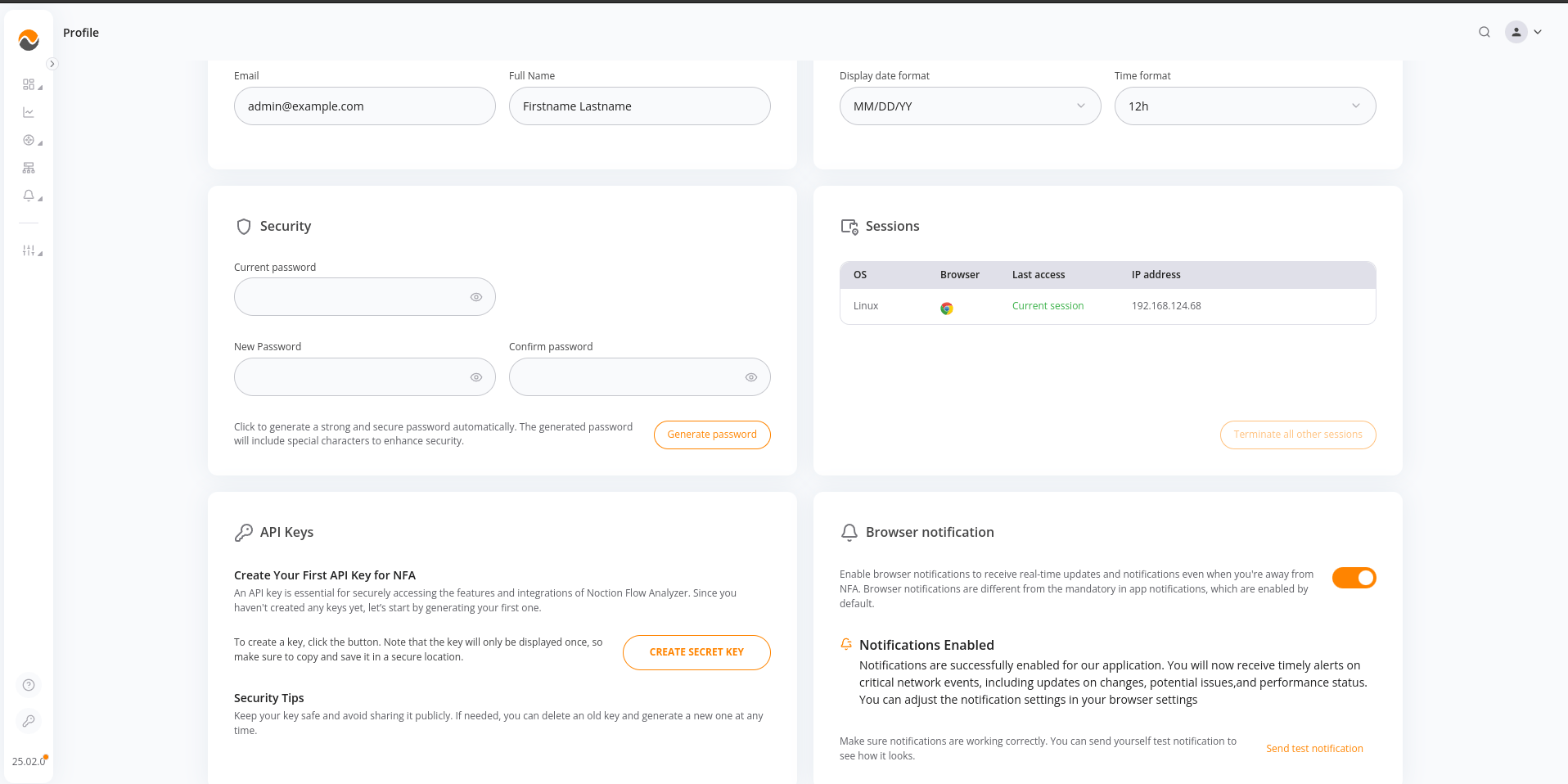Reveal Confirm password with eye icon
The height and width of the screenshot is (784, 1568).
coord(751,377)
